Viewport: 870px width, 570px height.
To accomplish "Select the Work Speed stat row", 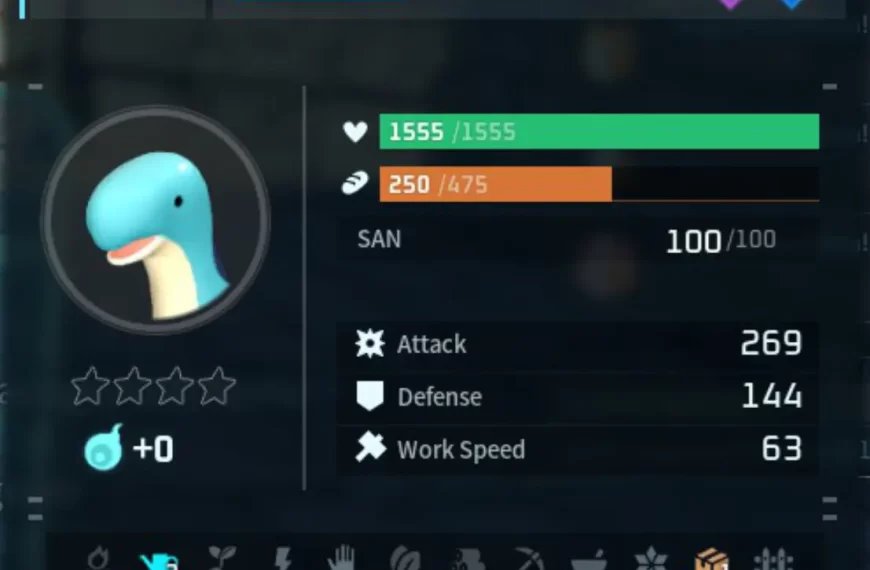I will click(x=578, y=449).
